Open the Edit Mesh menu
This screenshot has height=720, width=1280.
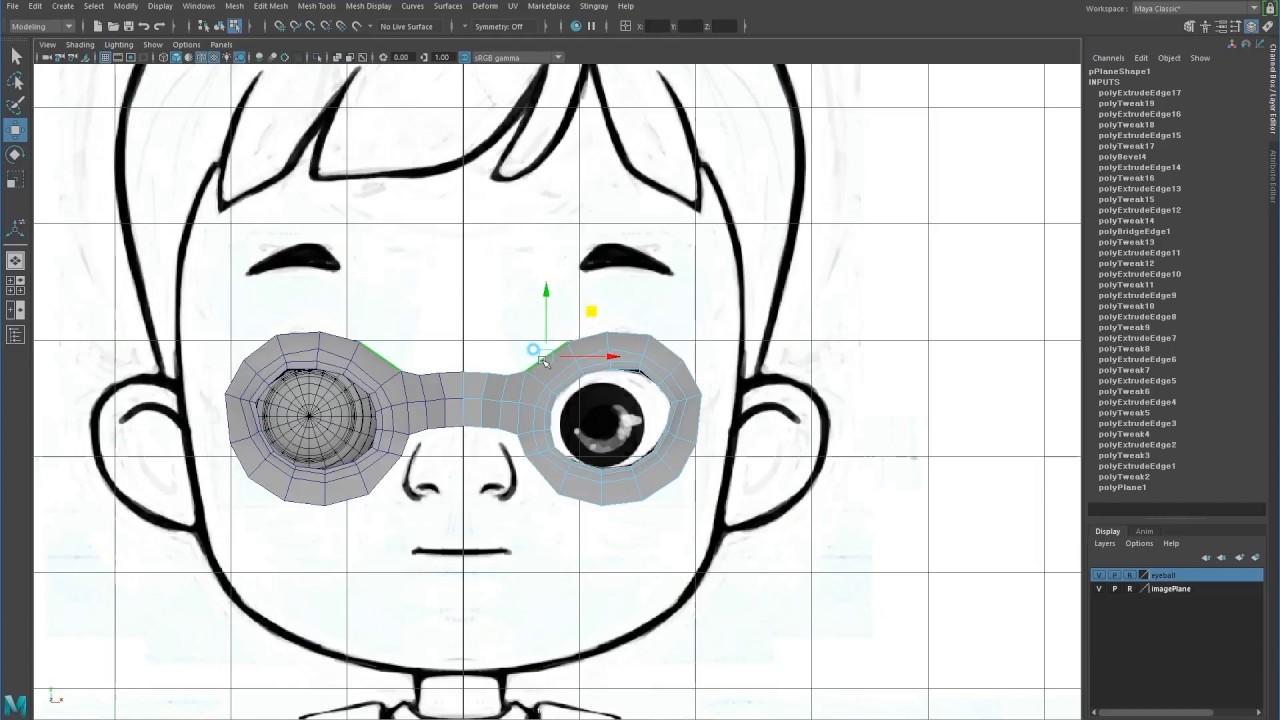pos(271,6)
